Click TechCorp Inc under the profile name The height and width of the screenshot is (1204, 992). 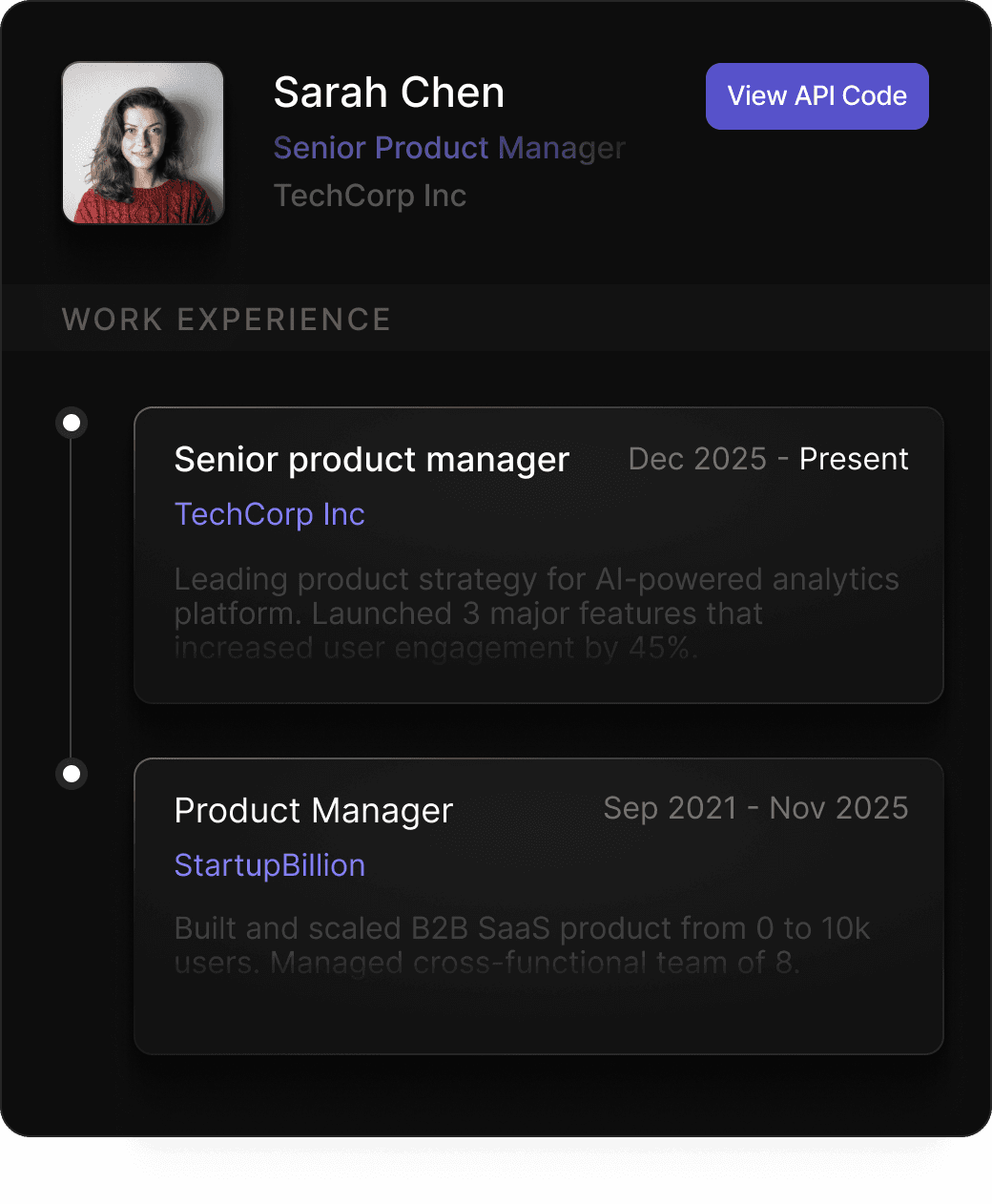coord(369,196)
